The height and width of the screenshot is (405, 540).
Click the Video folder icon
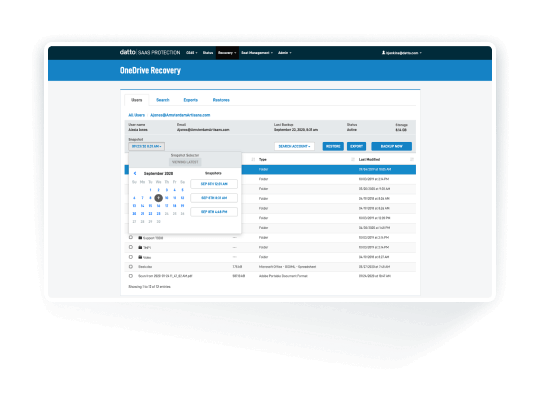tap(140, 257)
